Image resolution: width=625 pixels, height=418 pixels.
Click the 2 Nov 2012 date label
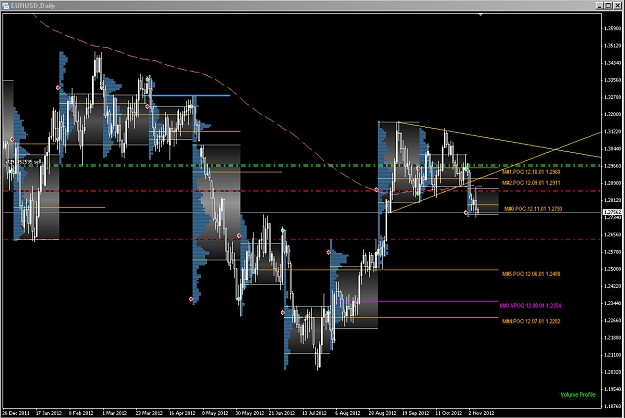(x=481, y=413)
